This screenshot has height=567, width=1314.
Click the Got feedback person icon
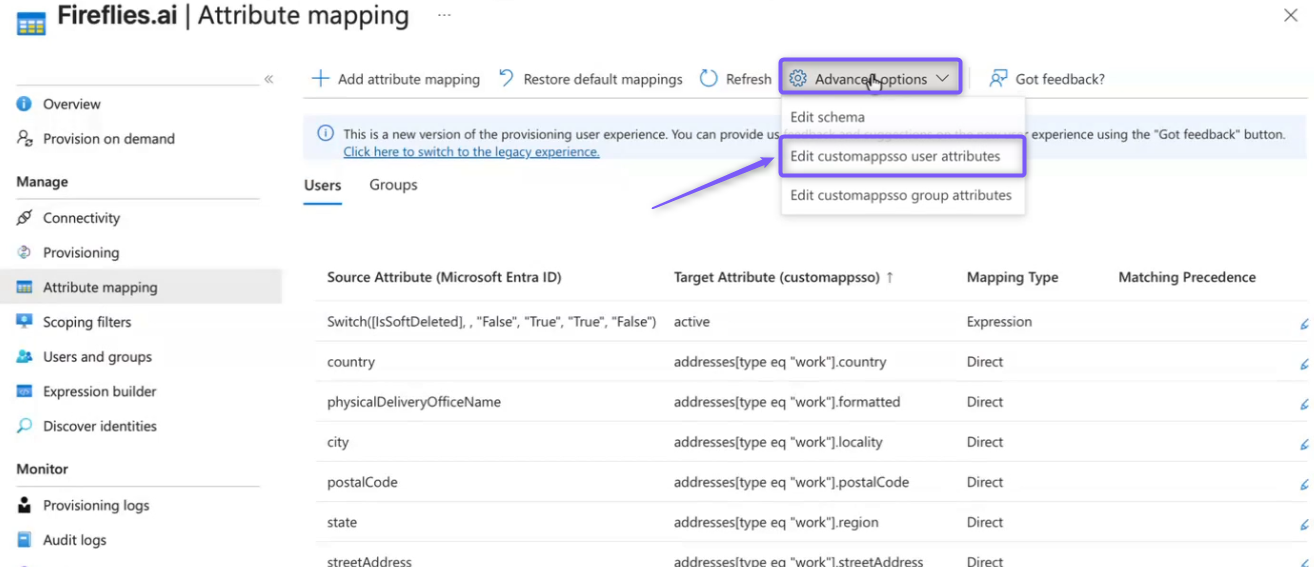pos(998,78)
